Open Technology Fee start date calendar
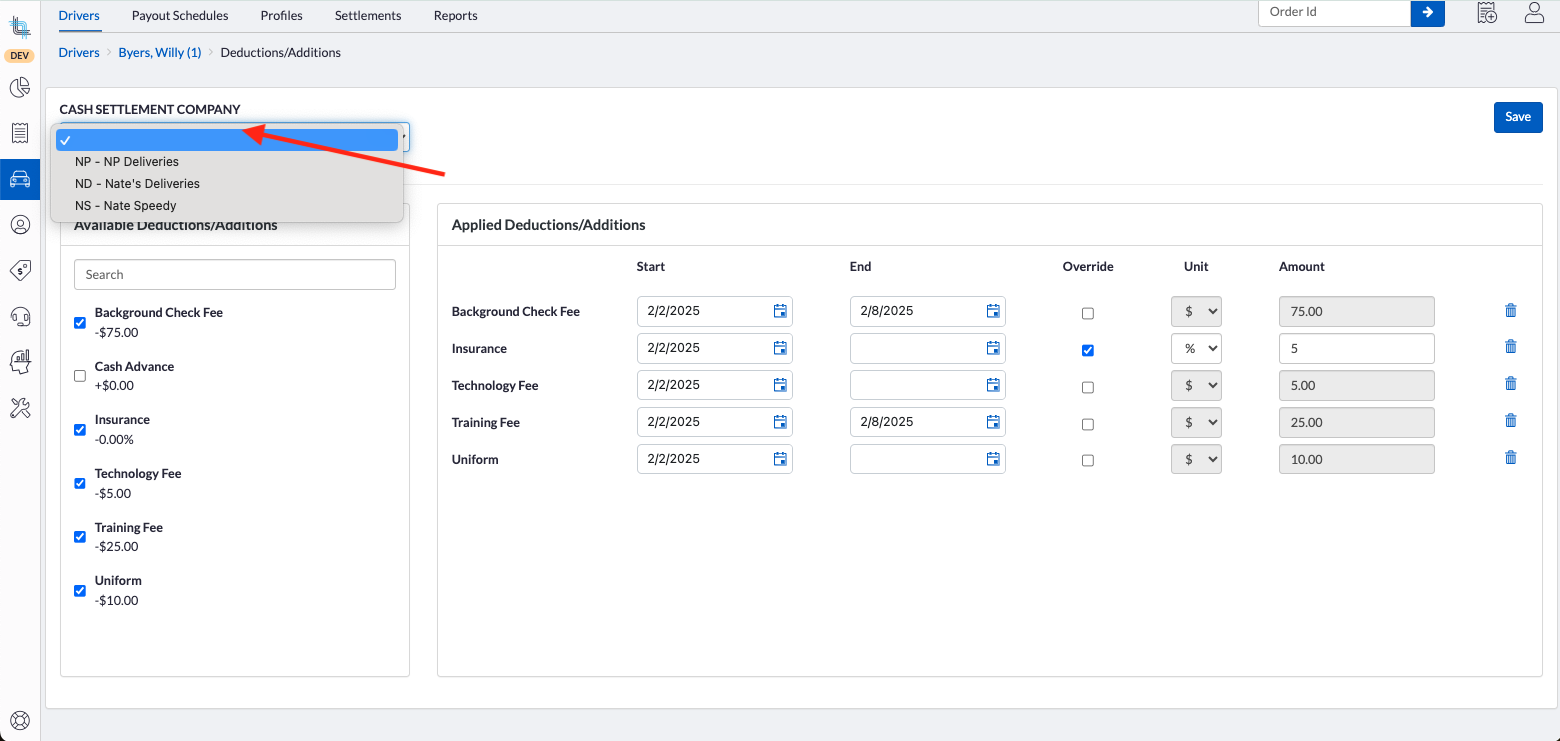 pos(780,385)
